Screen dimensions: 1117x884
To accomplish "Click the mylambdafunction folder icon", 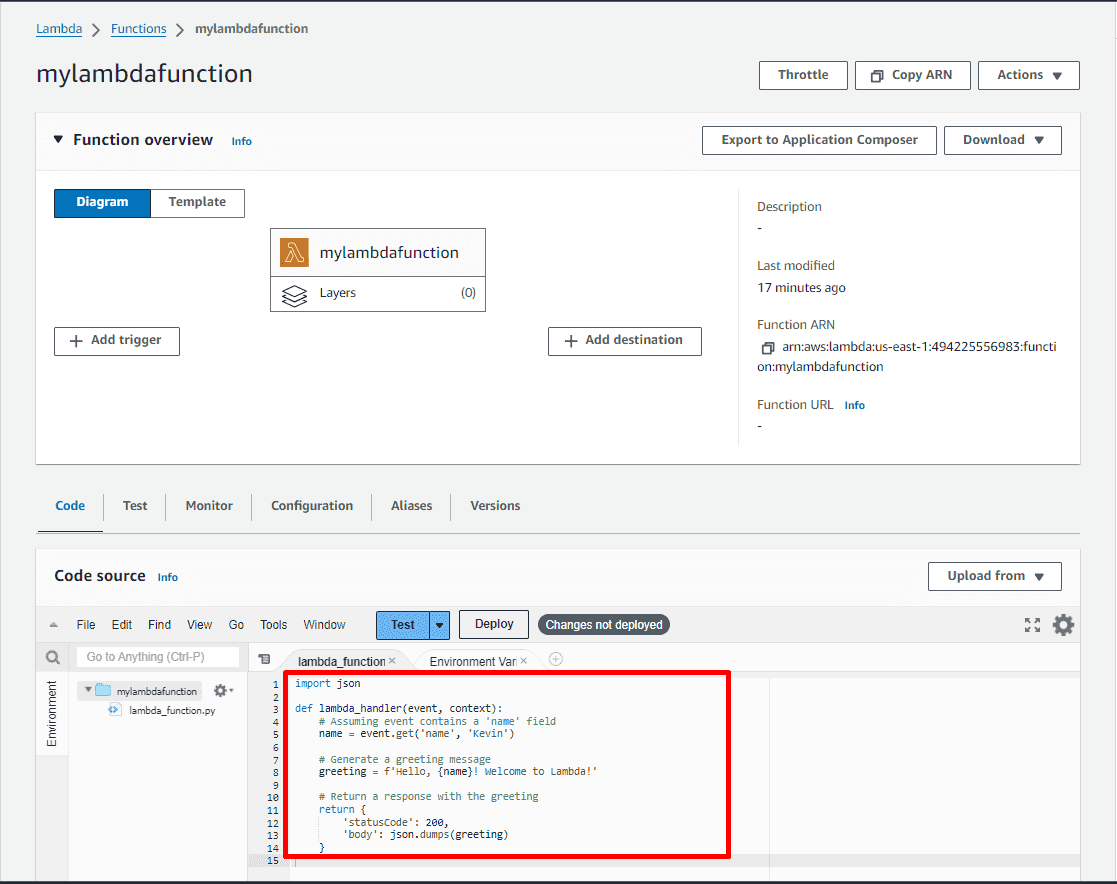I will coord(103,690).
